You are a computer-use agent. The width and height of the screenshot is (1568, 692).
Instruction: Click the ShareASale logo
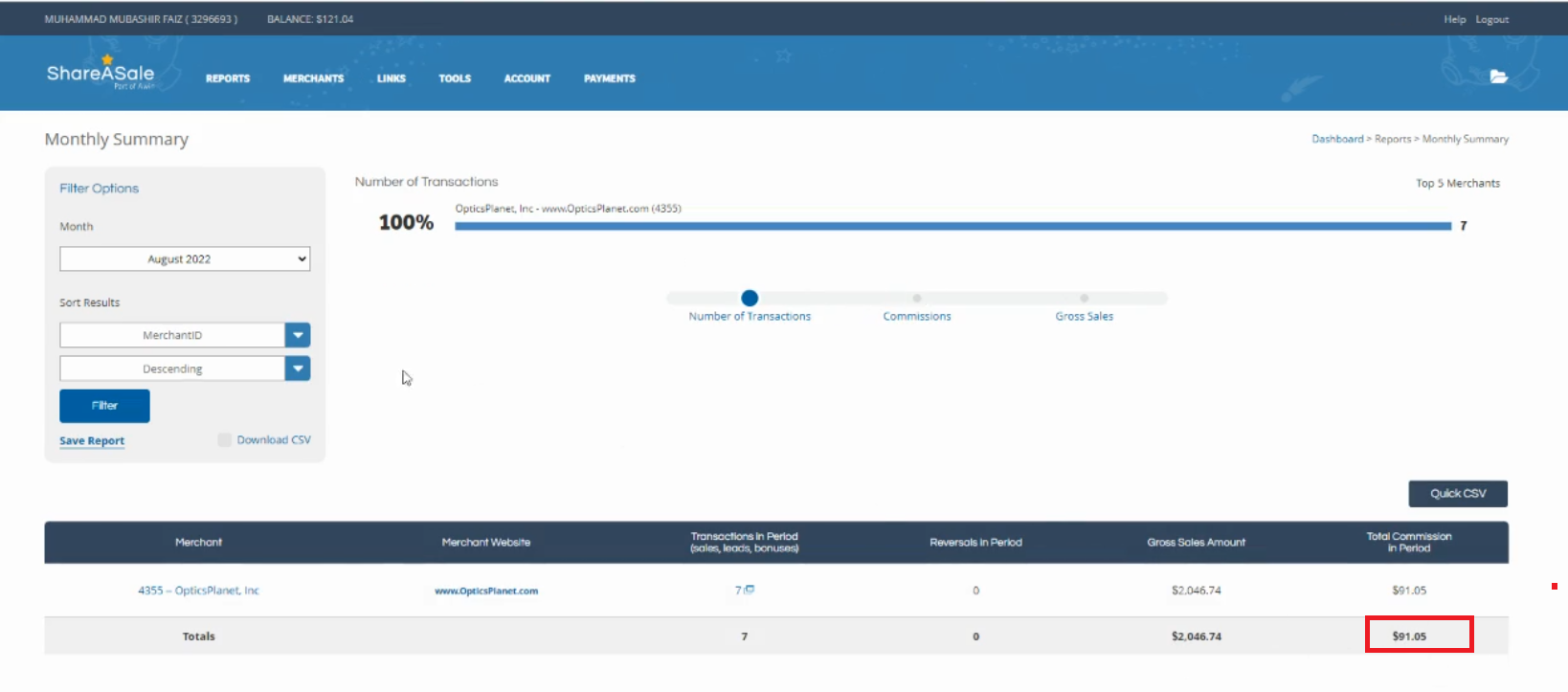pyautogui.click(x=101, y=74)
